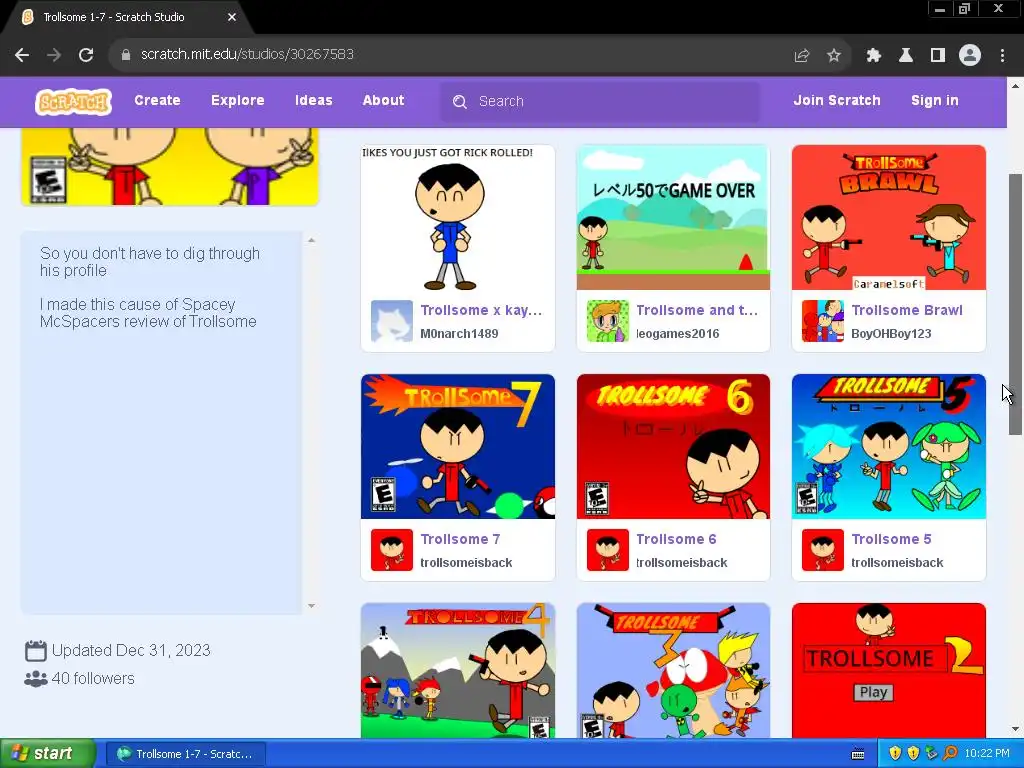1024x768 pixels.
Task: Click Sign in
Action: (x=935, y=101)
